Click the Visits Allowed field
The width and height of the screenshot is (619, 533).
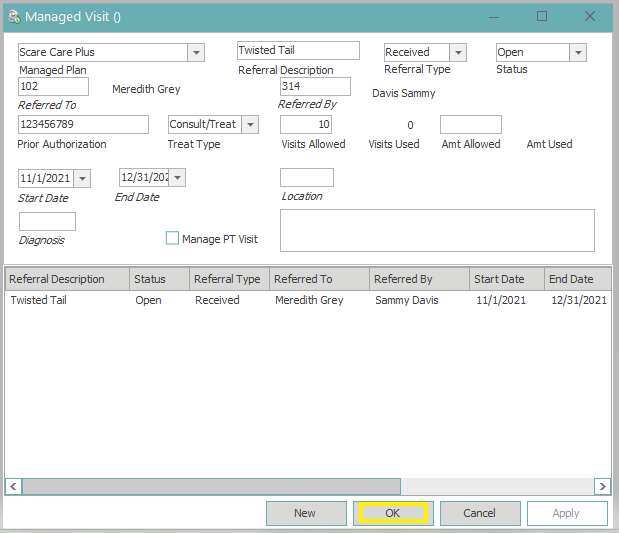(x=306, y=125)
